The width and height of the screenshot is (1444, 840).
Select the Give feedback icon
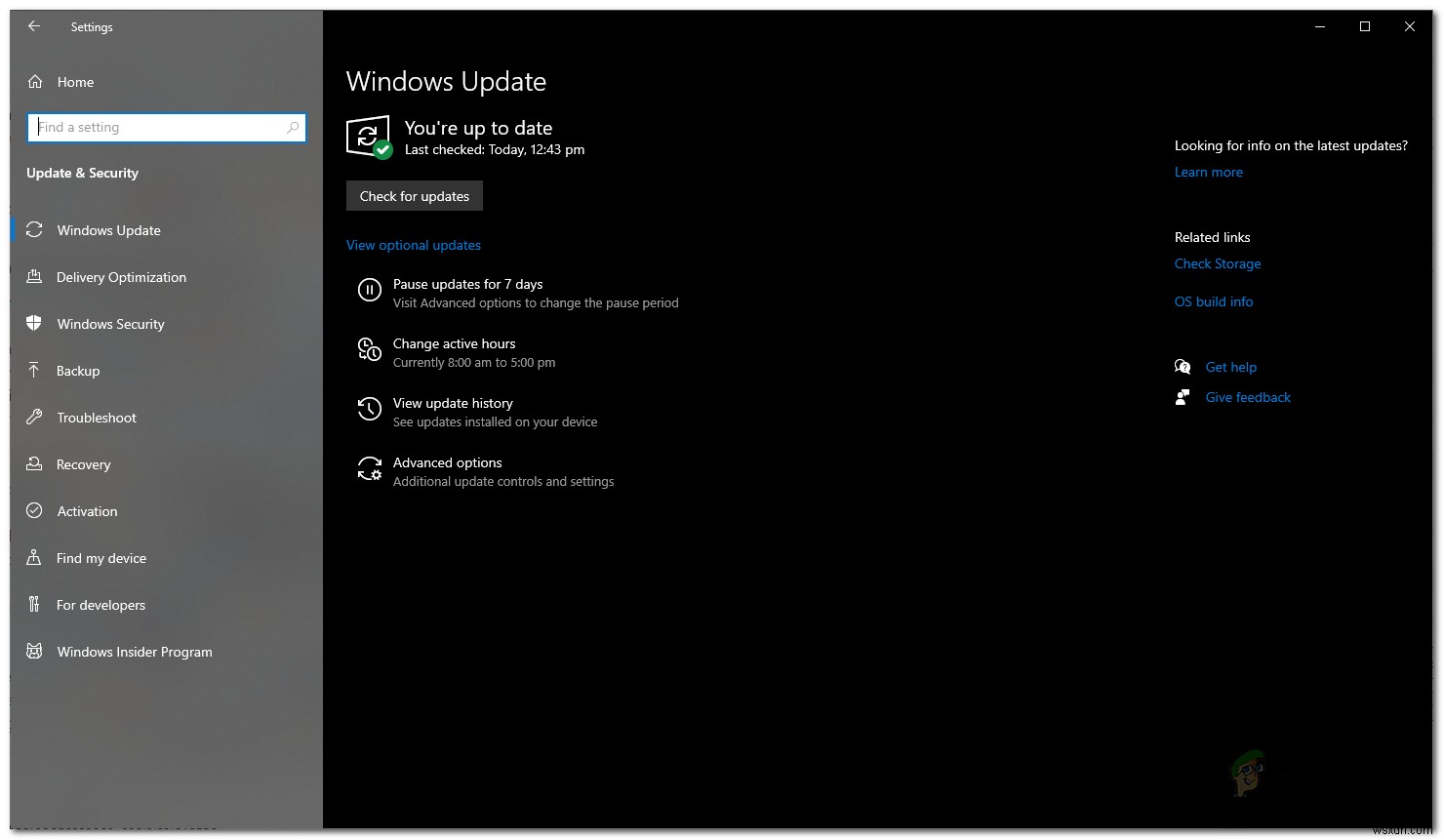tap(1182, 396)
